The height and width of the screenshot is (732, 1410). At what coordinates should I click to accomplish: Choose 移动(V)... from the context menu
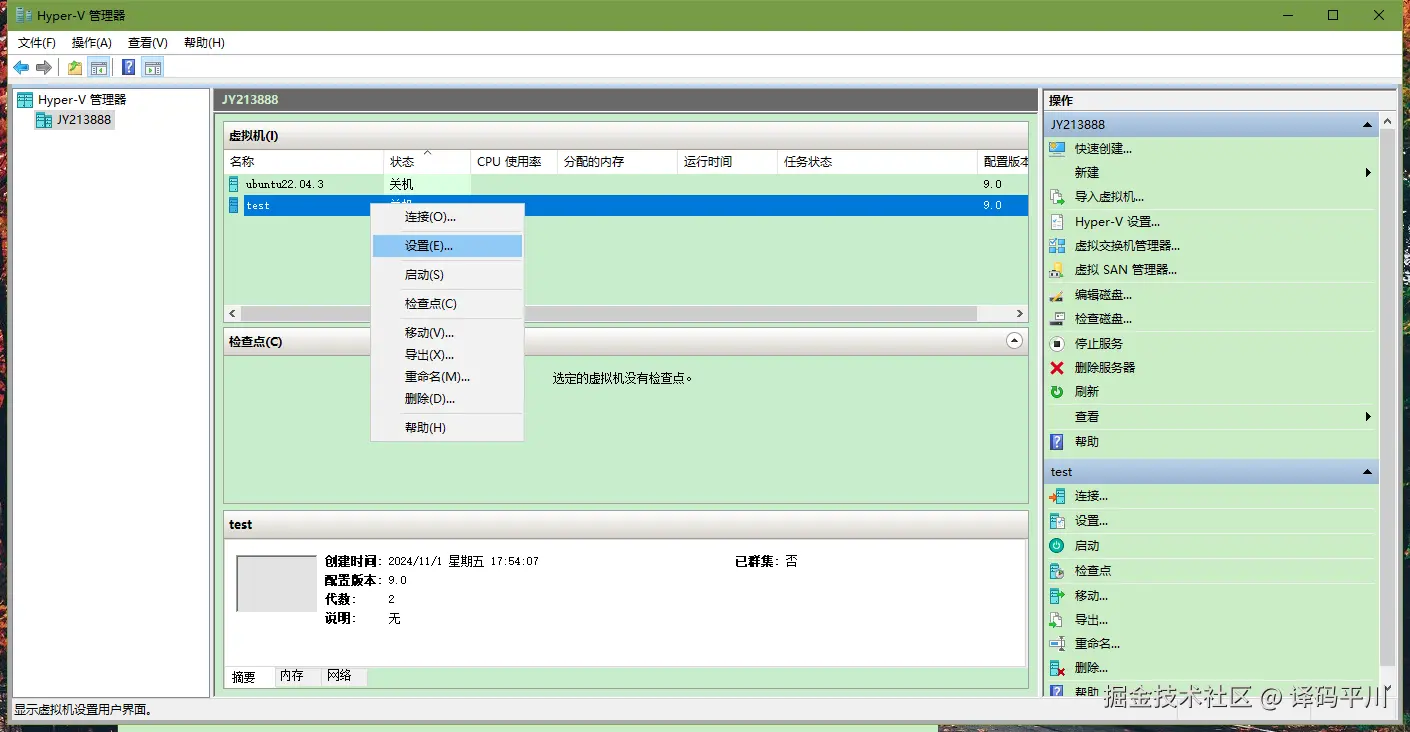tap(447, 332)
